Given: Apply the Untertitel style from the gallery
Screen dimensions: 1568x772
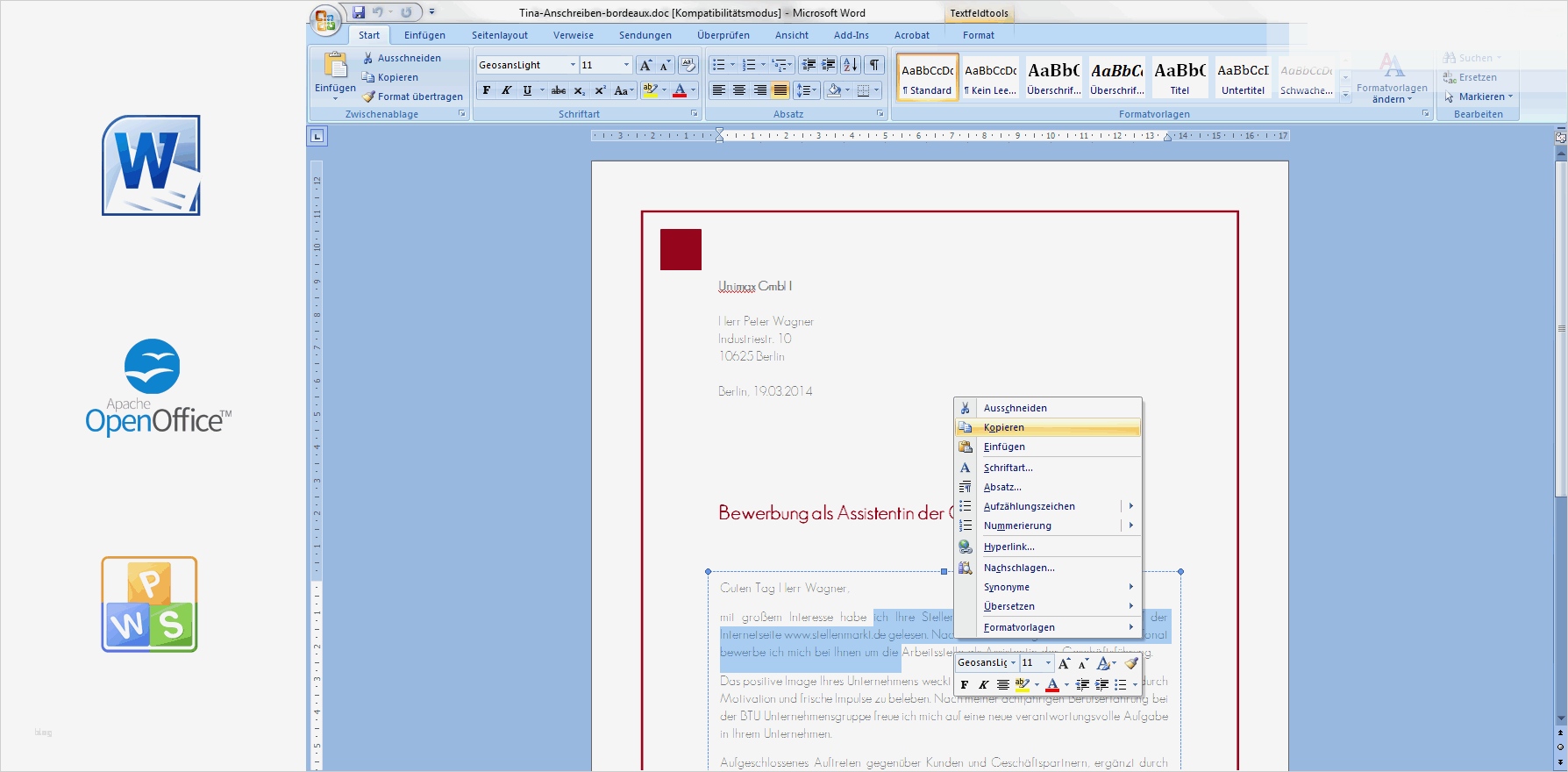Looking at the screenshot, I should point(1243,77).
